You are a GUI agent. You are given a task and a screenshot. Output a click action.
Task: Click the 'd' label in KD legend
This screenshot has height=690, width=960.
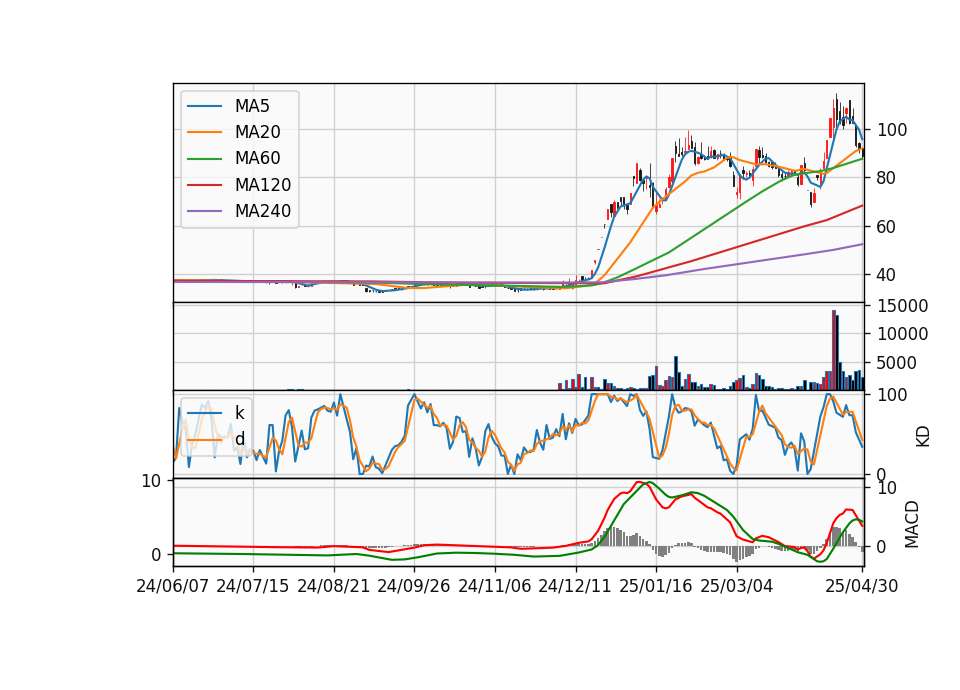click(239, 439)
